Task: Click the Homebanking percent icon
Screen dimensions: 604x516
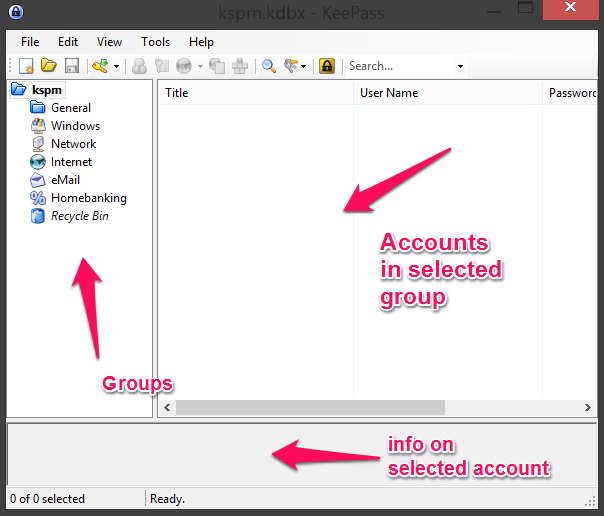Action: [x=38, y=198]
